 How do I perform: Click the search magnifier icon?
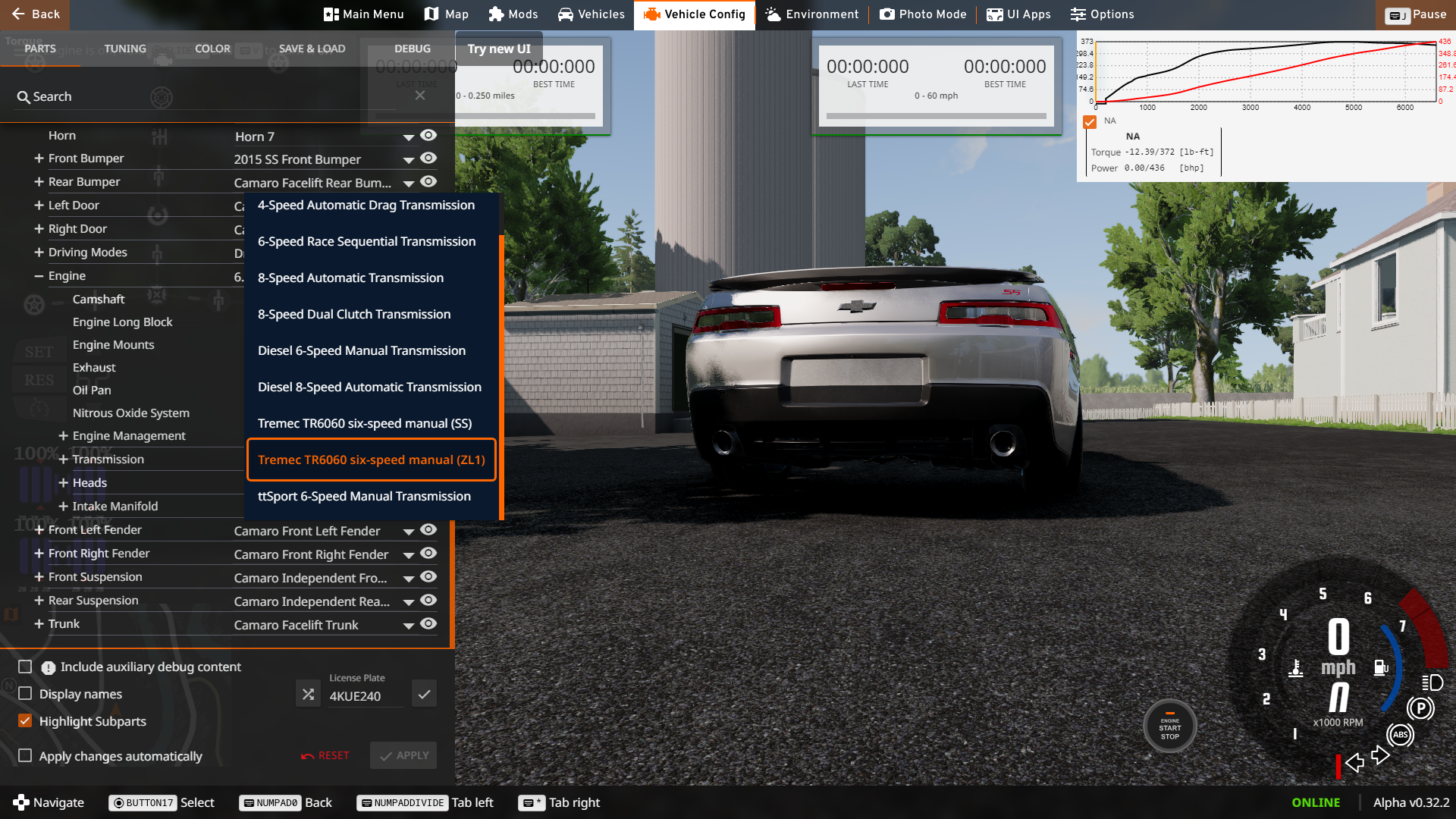24,97
